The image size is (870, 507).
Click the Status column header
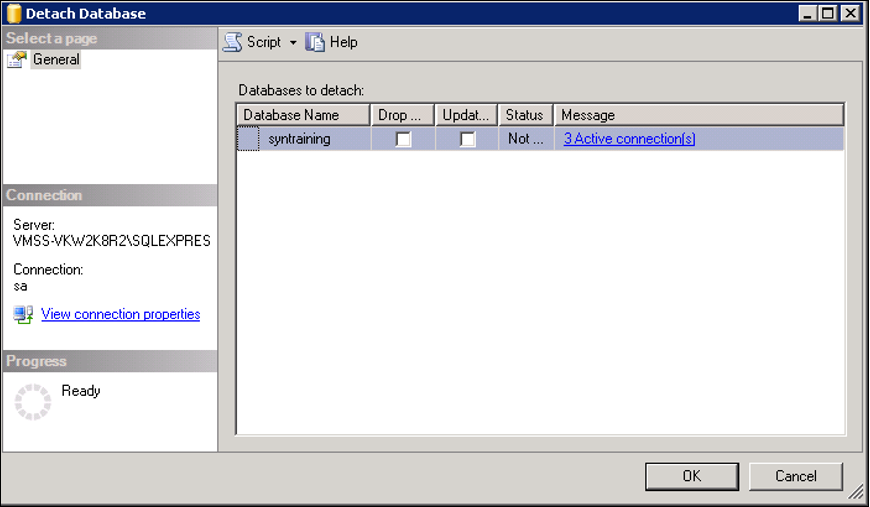click(x=525, y=115)
